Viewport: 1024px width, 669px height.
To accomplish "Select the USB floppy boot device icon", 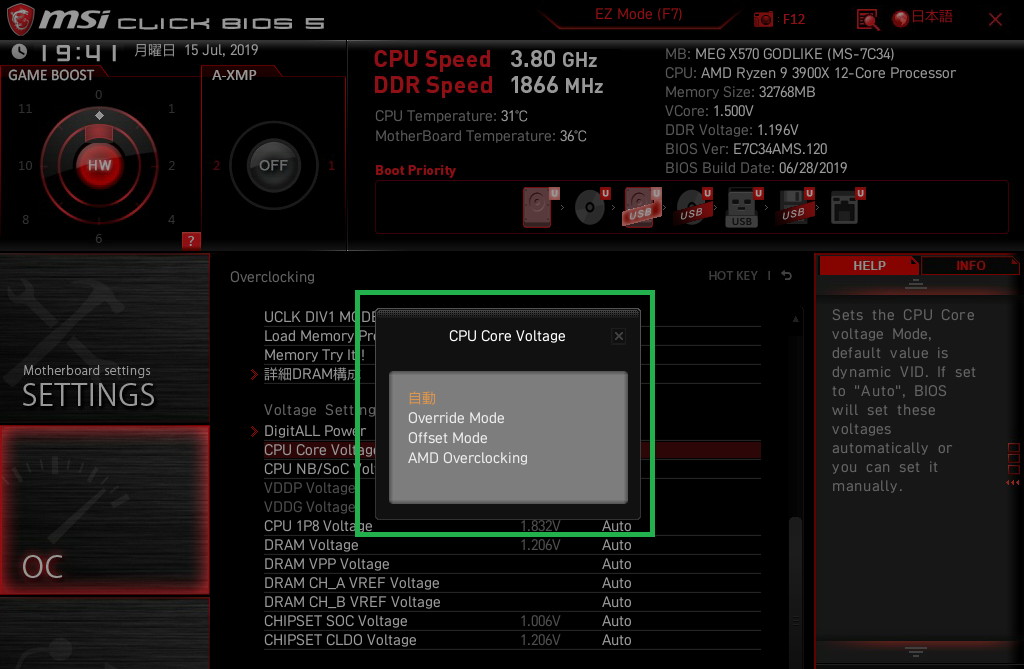I will (795, 207).
